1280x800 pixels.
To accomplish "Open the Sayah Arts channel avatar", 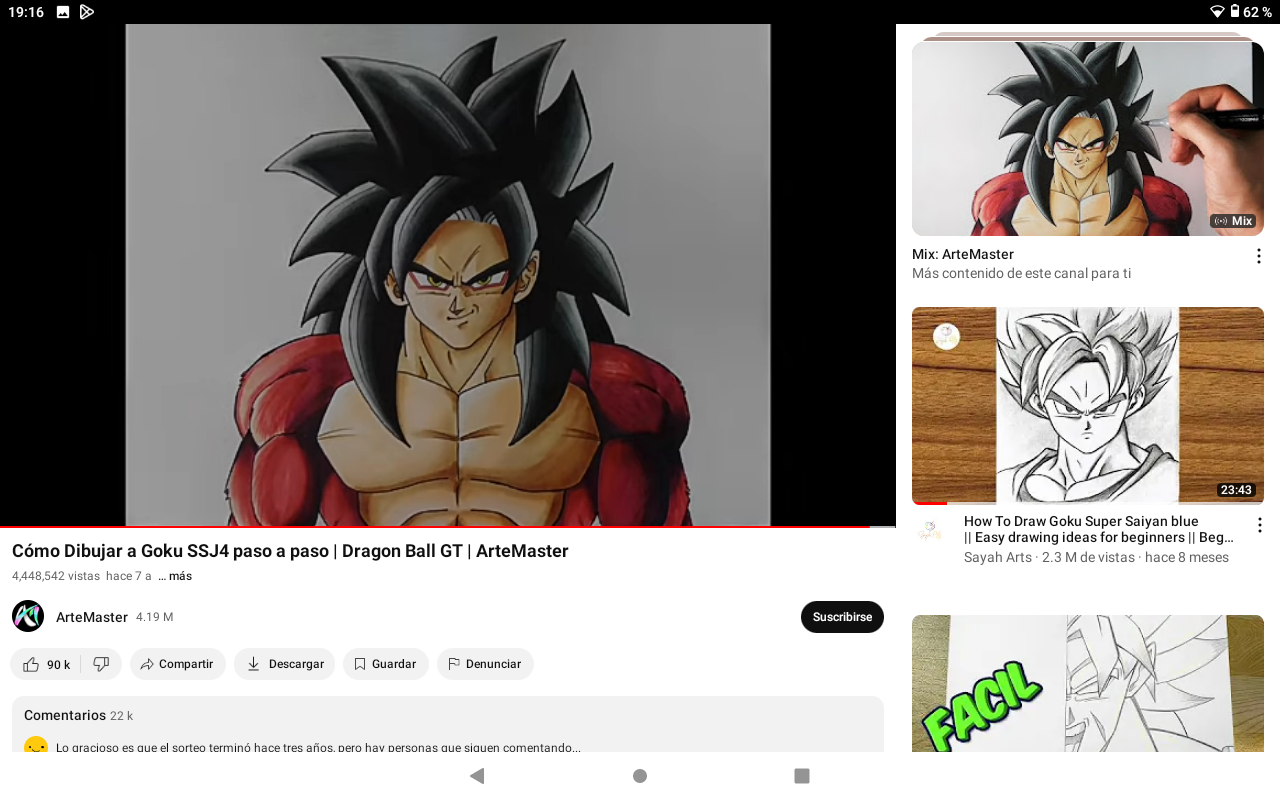I will (932, 530).
